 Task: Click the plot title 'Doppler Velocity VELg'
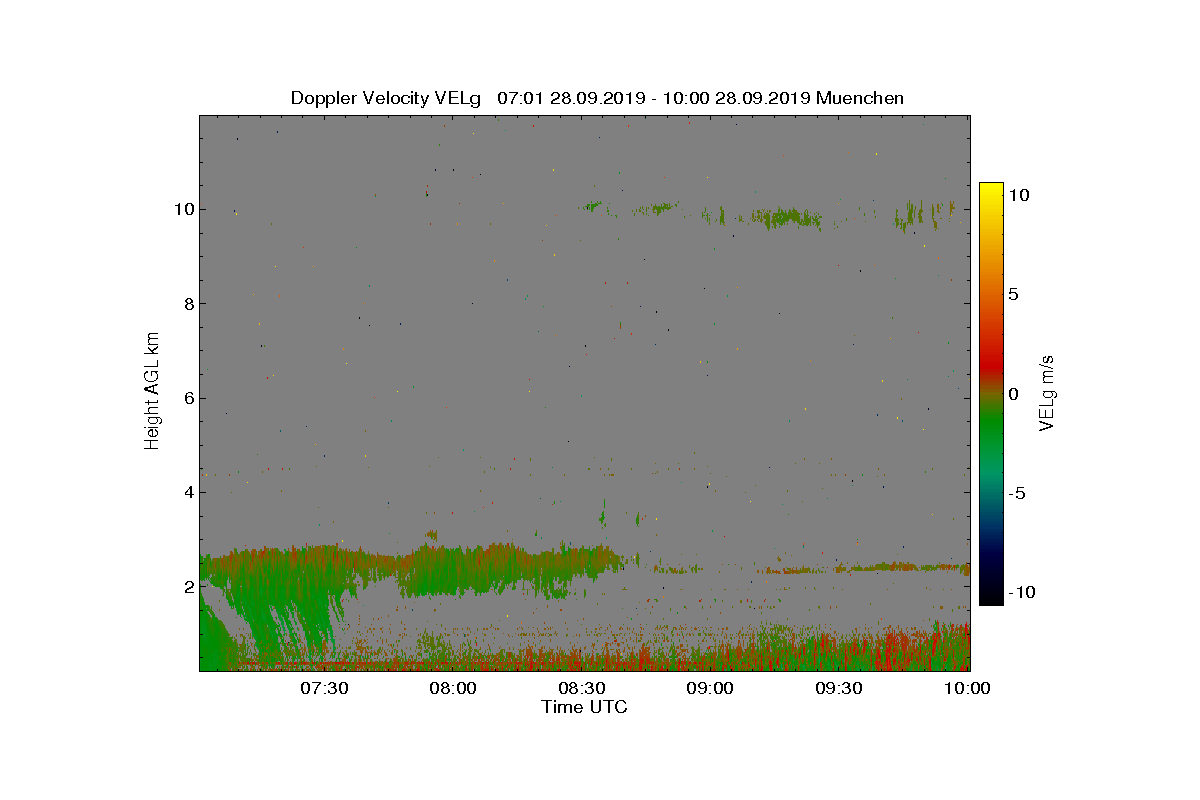click(386, 98)
